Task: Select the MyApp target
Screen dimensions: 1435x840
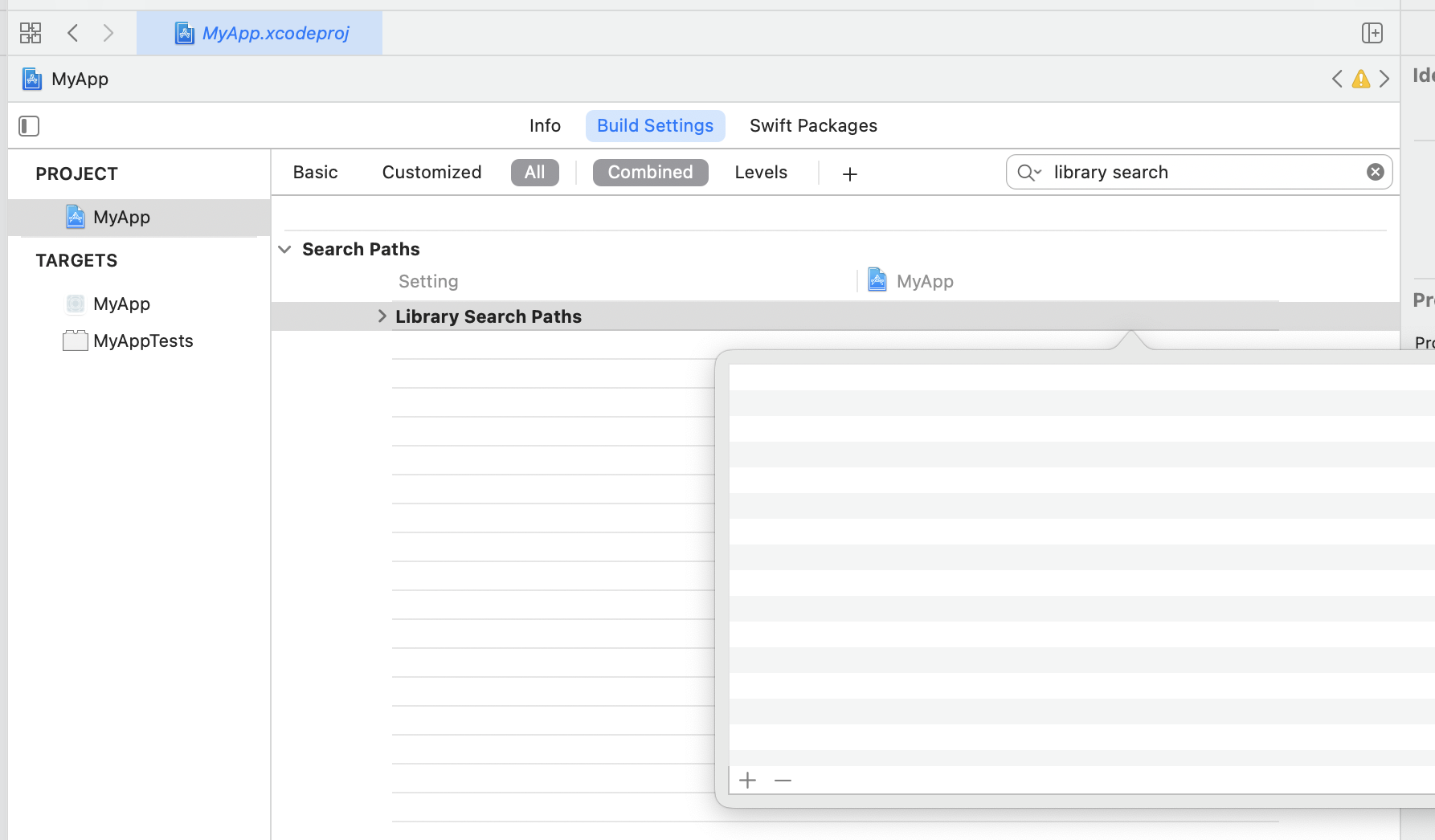Action: tap(121, 304)
